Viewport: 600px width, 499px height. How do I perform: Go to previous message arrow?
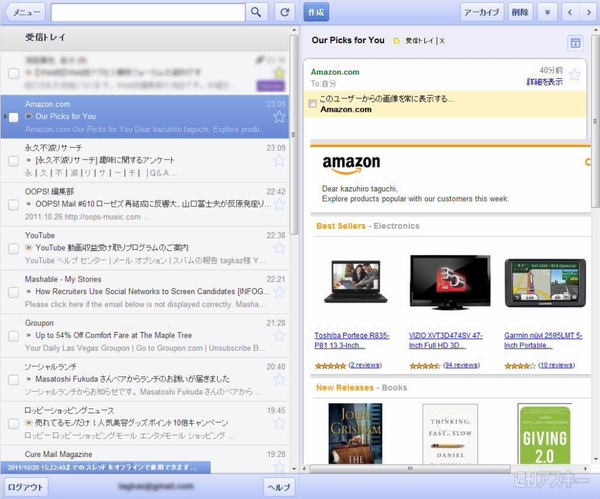coord(570,12)
